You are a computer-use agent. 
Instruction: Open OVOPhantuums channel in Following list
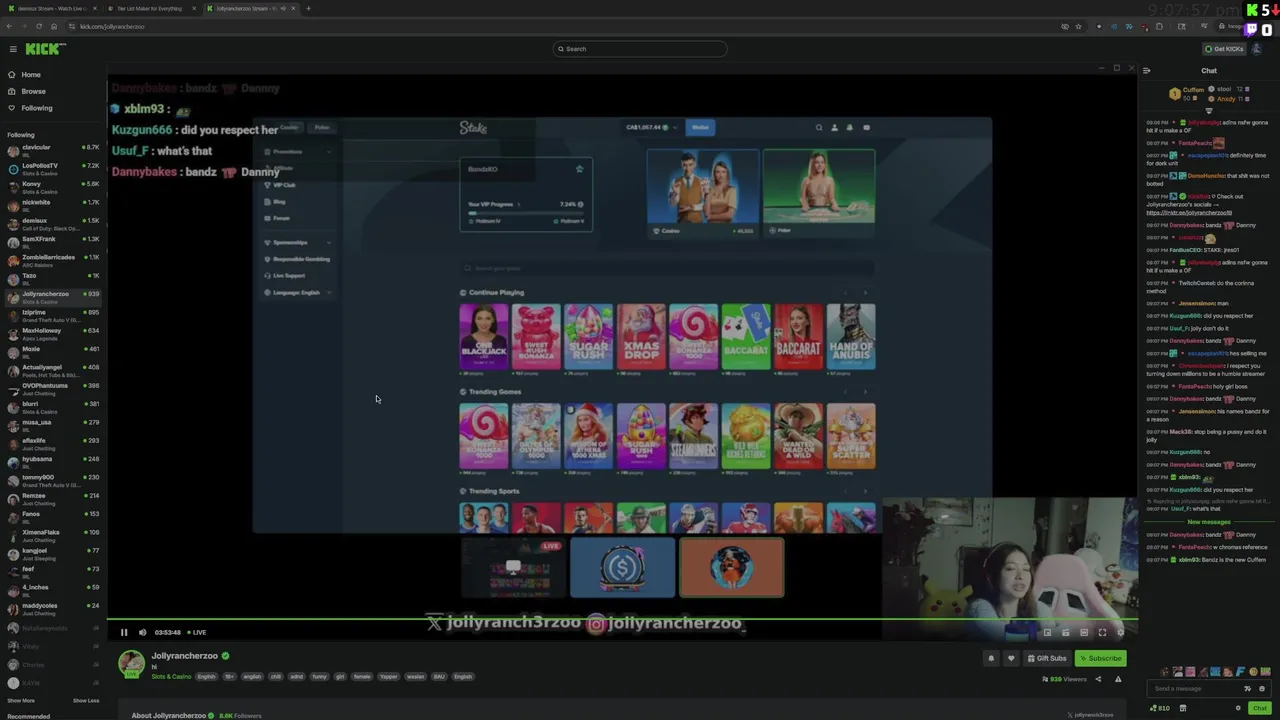pos(54,388)
